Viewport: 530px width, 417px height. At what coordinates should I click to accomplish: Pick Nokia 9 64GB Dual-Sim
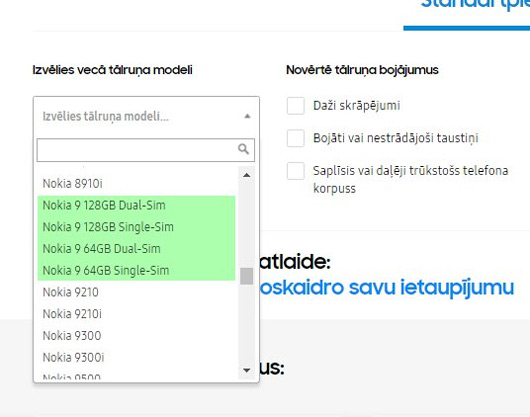coord(136,249)
